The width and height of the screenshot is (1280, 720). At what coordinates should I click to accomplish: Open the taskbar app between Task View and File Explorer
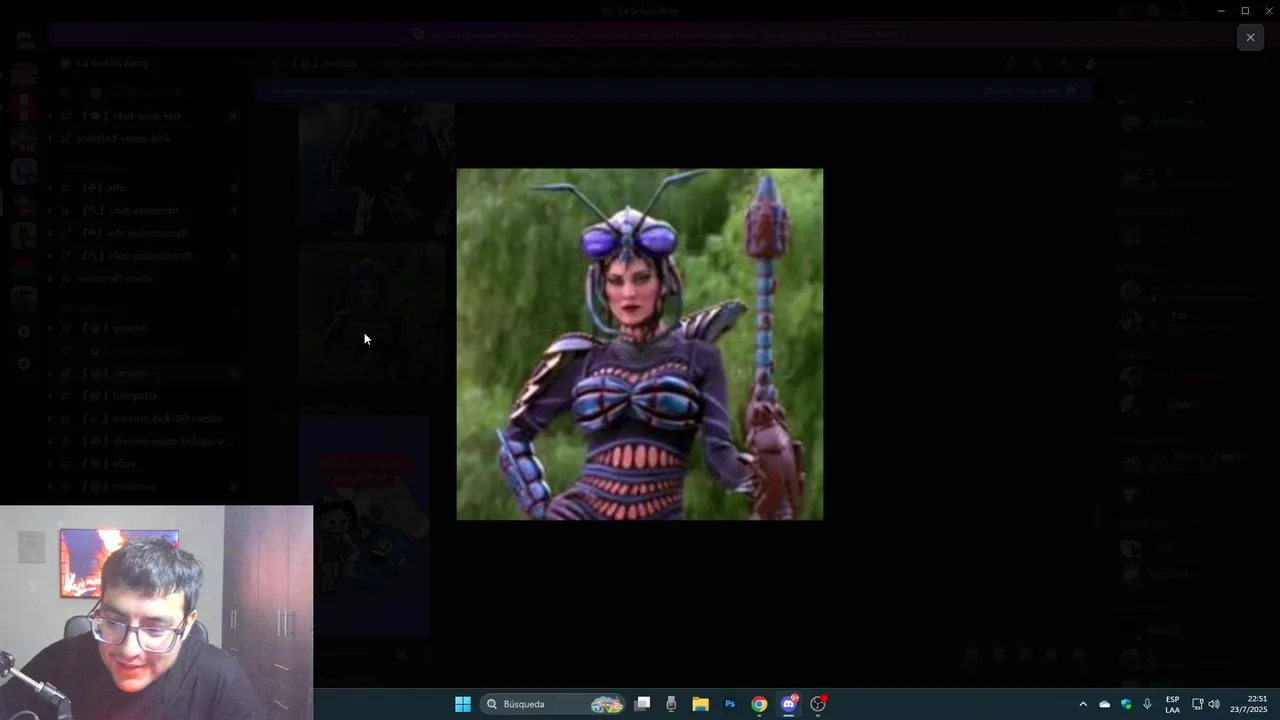point(671,704)
